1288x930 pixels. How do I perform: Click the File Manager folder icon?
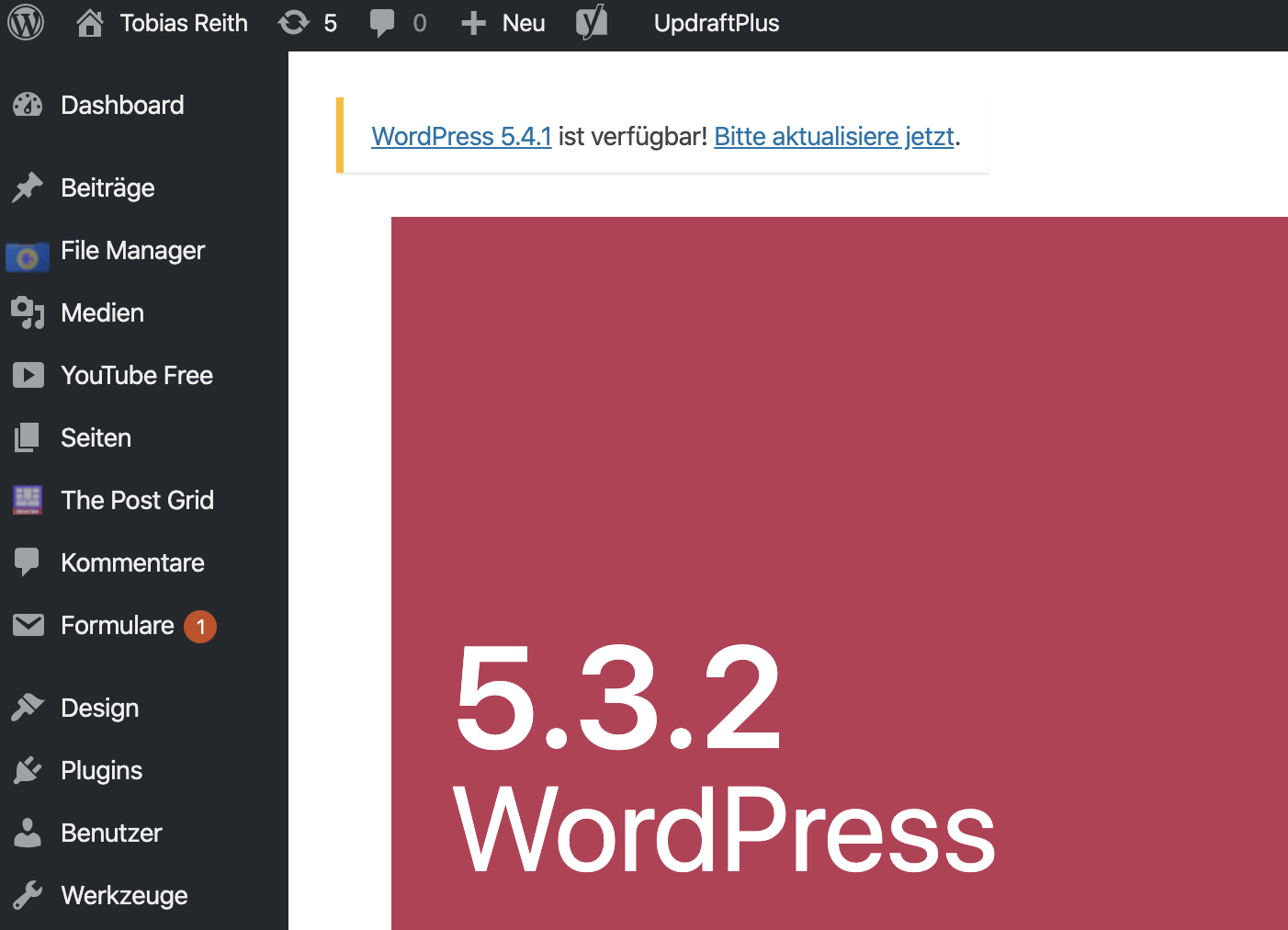click(28, 257)
